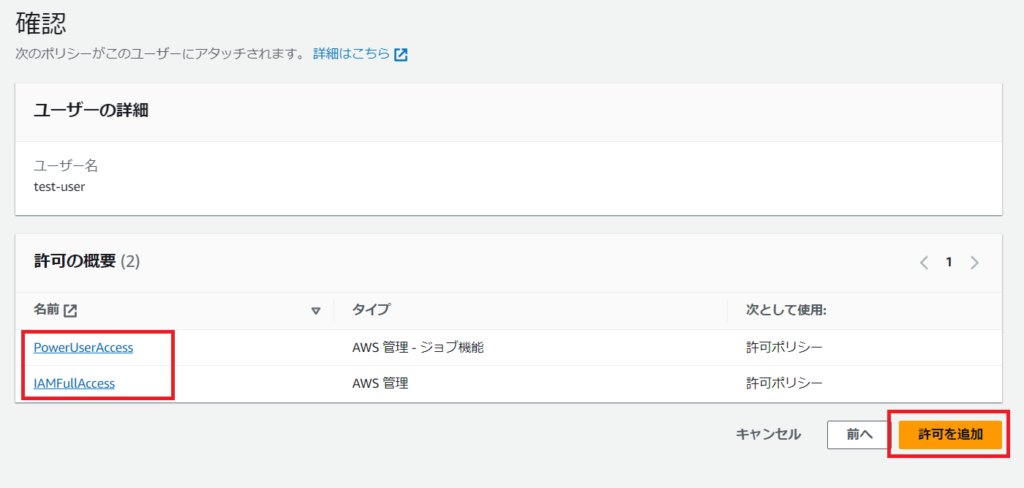Image resolution: width=1024 pixels, height=488 pixels.
Task: Open the PowerUserAccess policy link
Action: click(x=83, y=347)
